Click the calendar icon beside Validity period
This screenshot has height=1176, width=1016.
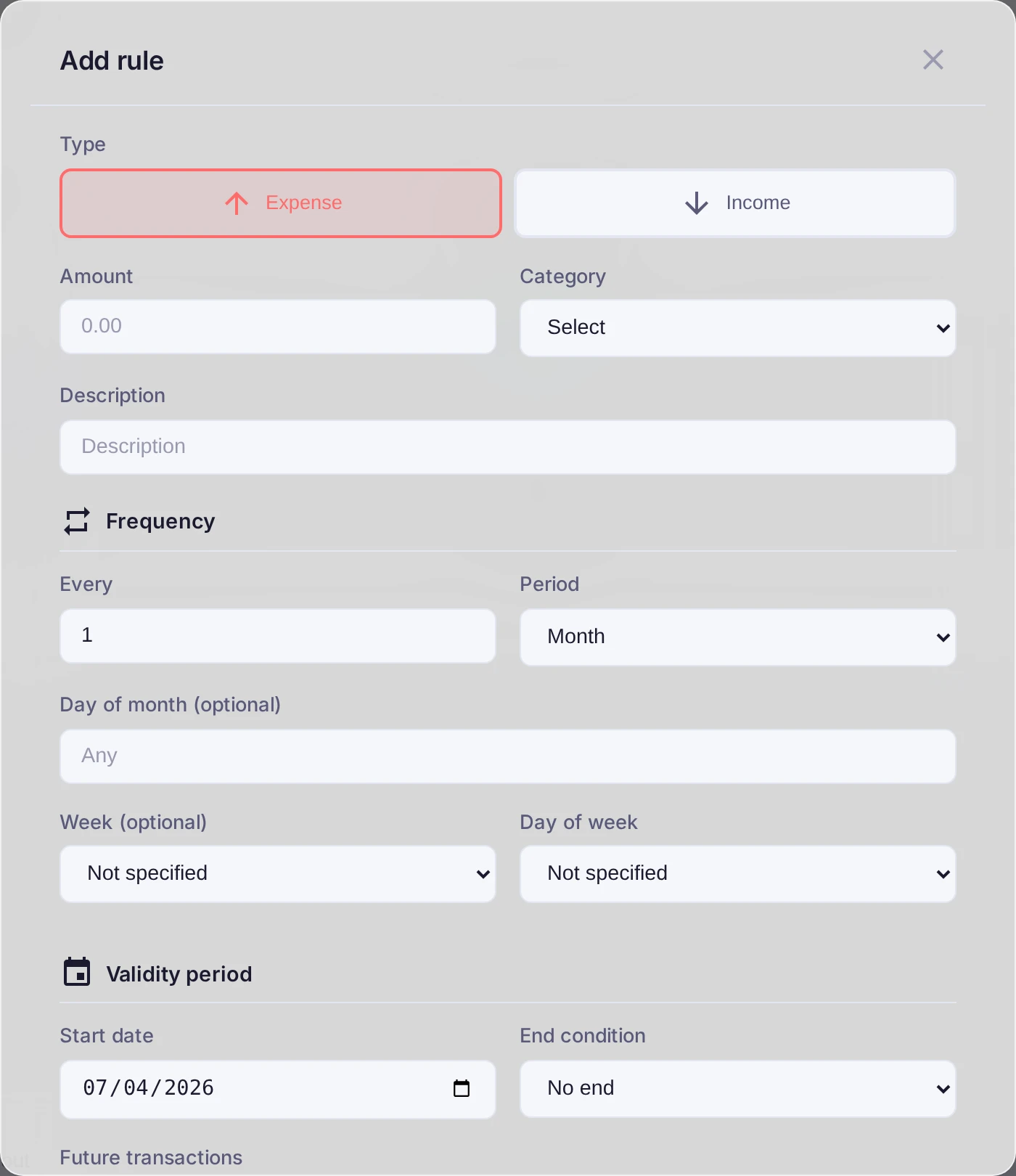click(x=77, y=973)
